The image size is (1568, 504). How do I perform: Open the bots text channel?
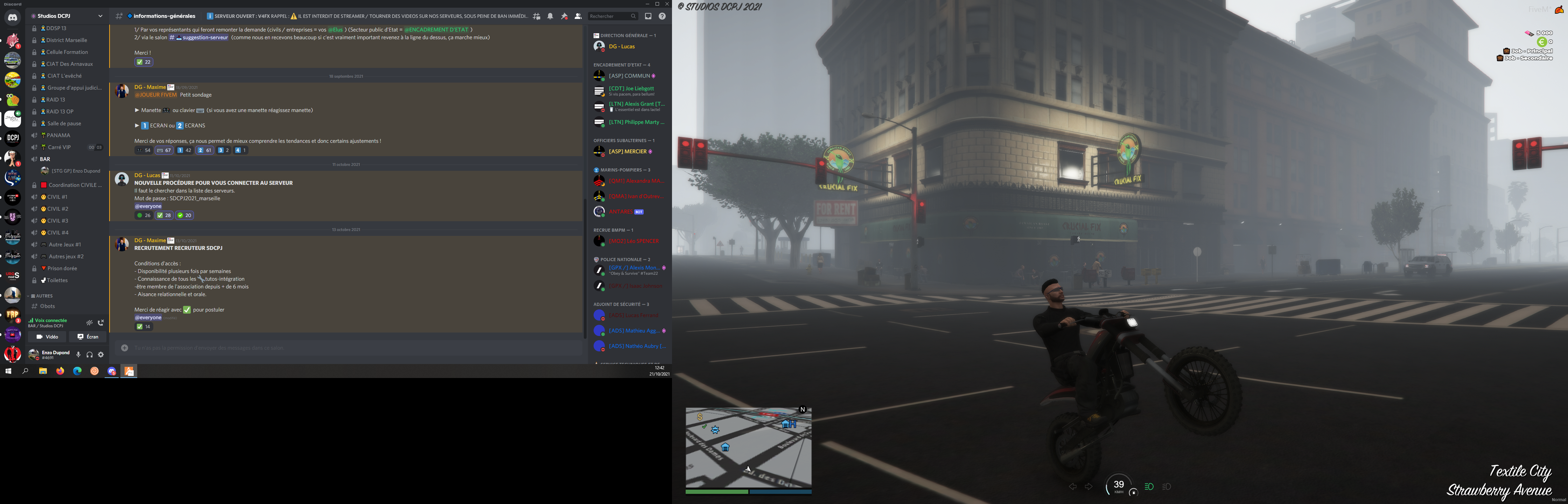(67, 306)
